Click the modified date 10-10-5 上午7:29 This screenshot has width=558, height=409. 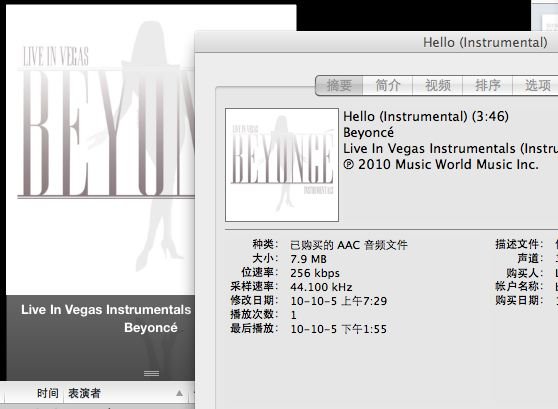point(338,301)
